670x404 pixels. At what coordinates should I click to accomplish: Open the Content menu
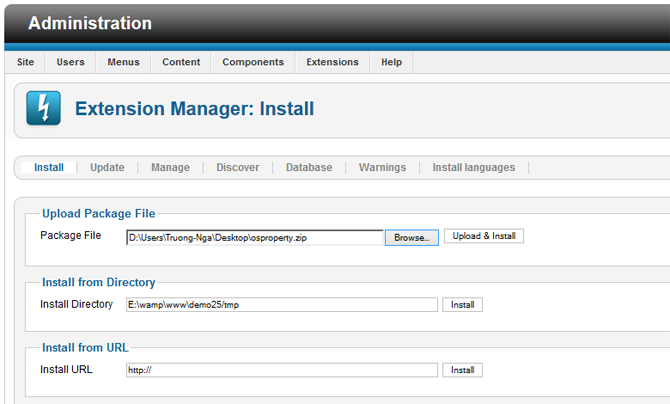point(181,62)
